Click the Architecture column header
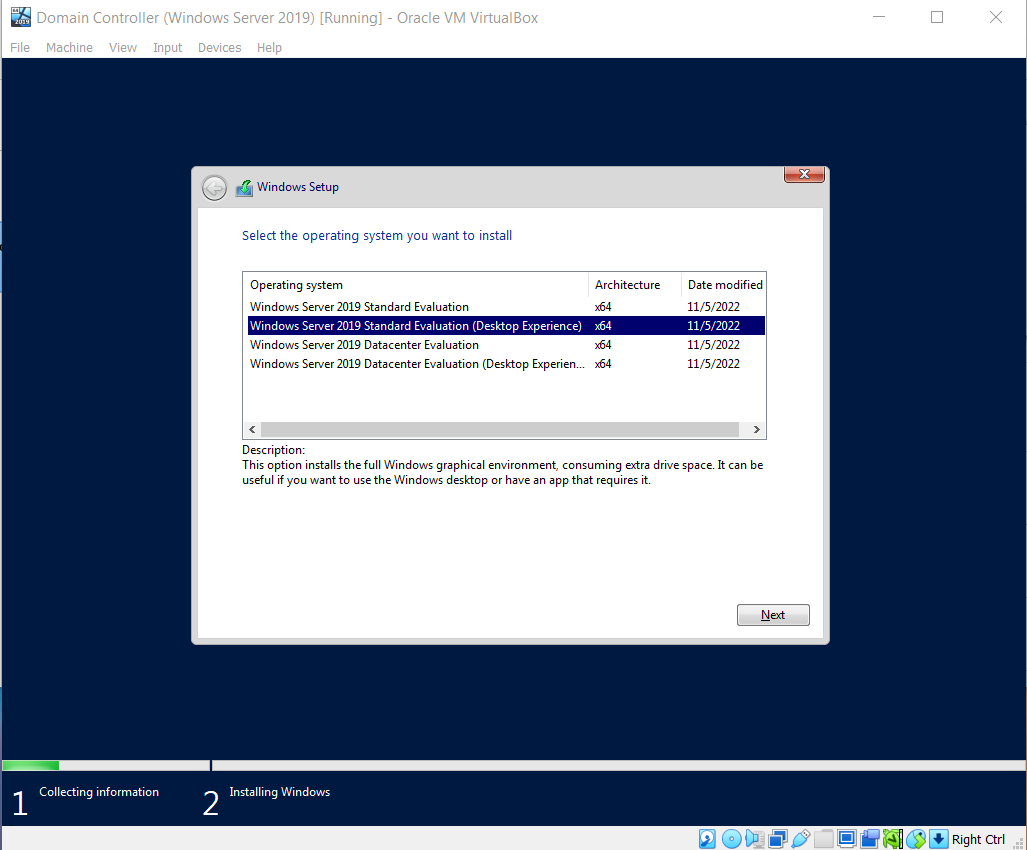 point(627,284)
